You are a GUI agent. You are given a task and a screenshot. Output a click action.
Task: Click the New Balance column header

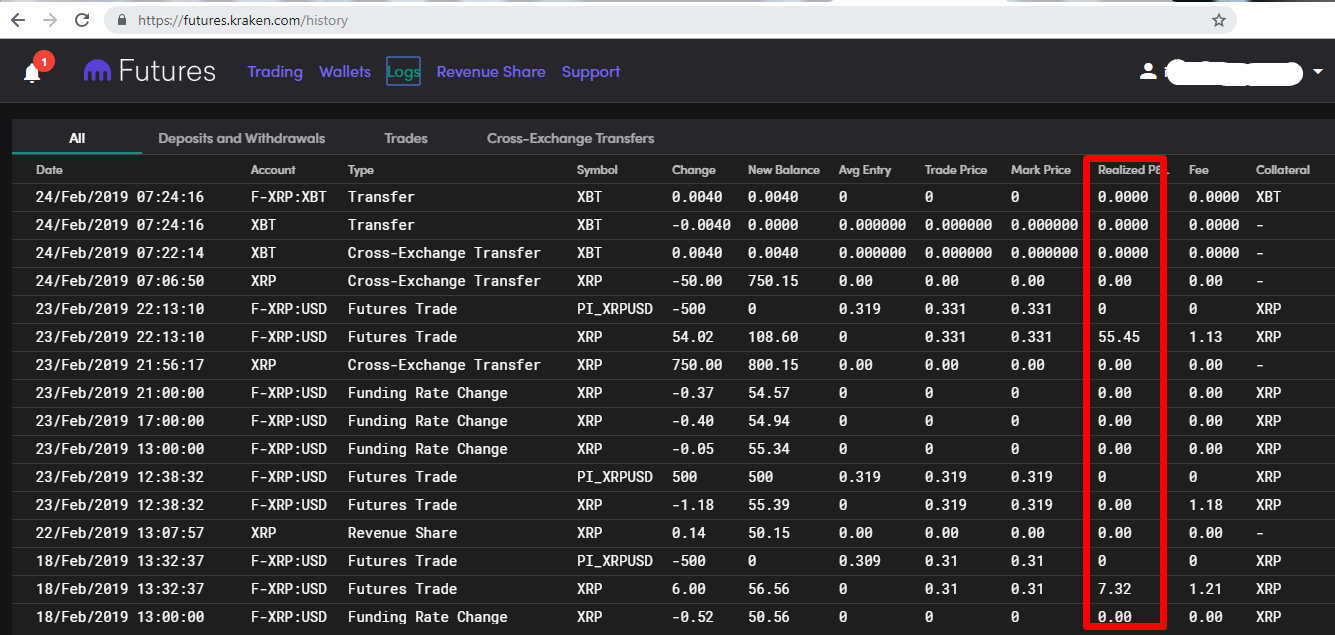tap(784, 170)
